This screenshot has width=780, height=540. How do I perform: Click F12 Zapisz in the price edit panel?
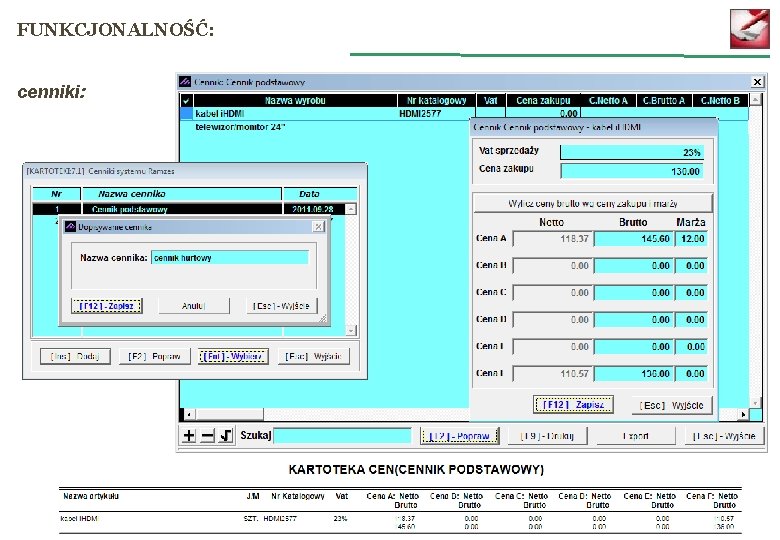tap(573, 405)
